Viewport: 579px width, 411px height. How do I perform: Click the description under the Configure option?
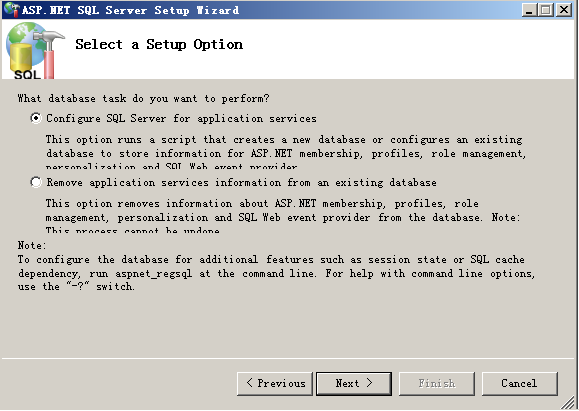tap(286, 153)
